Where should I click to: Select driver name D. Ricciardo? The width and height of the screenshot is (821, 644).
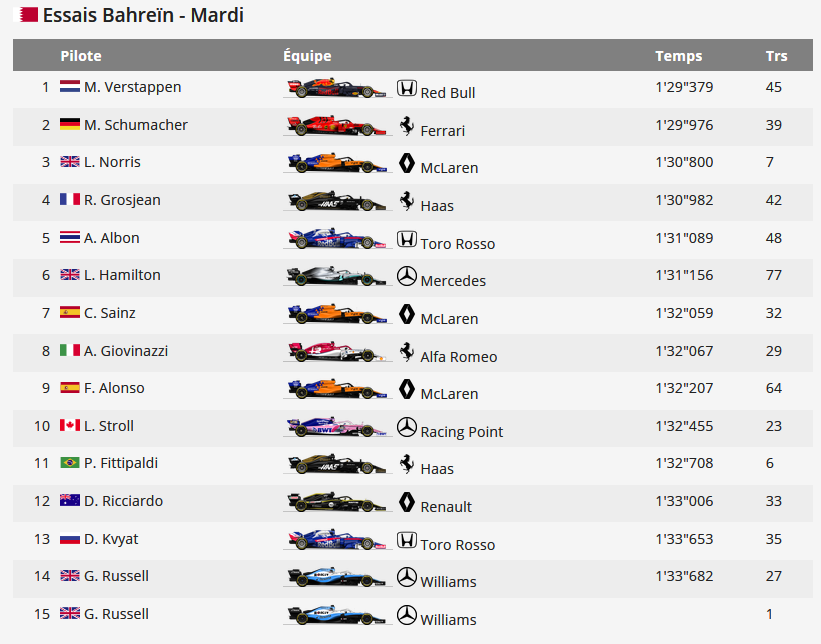tap(123, 501)
